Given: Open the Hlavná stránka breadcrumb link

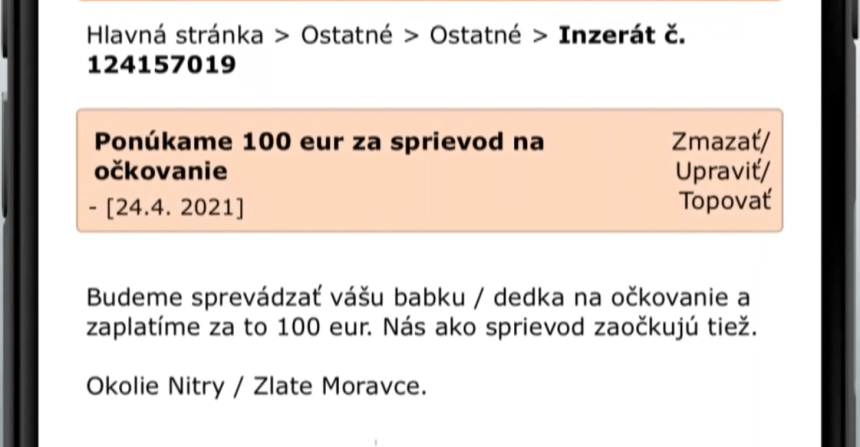Looking at the screenshot, I should click(174, 35).
